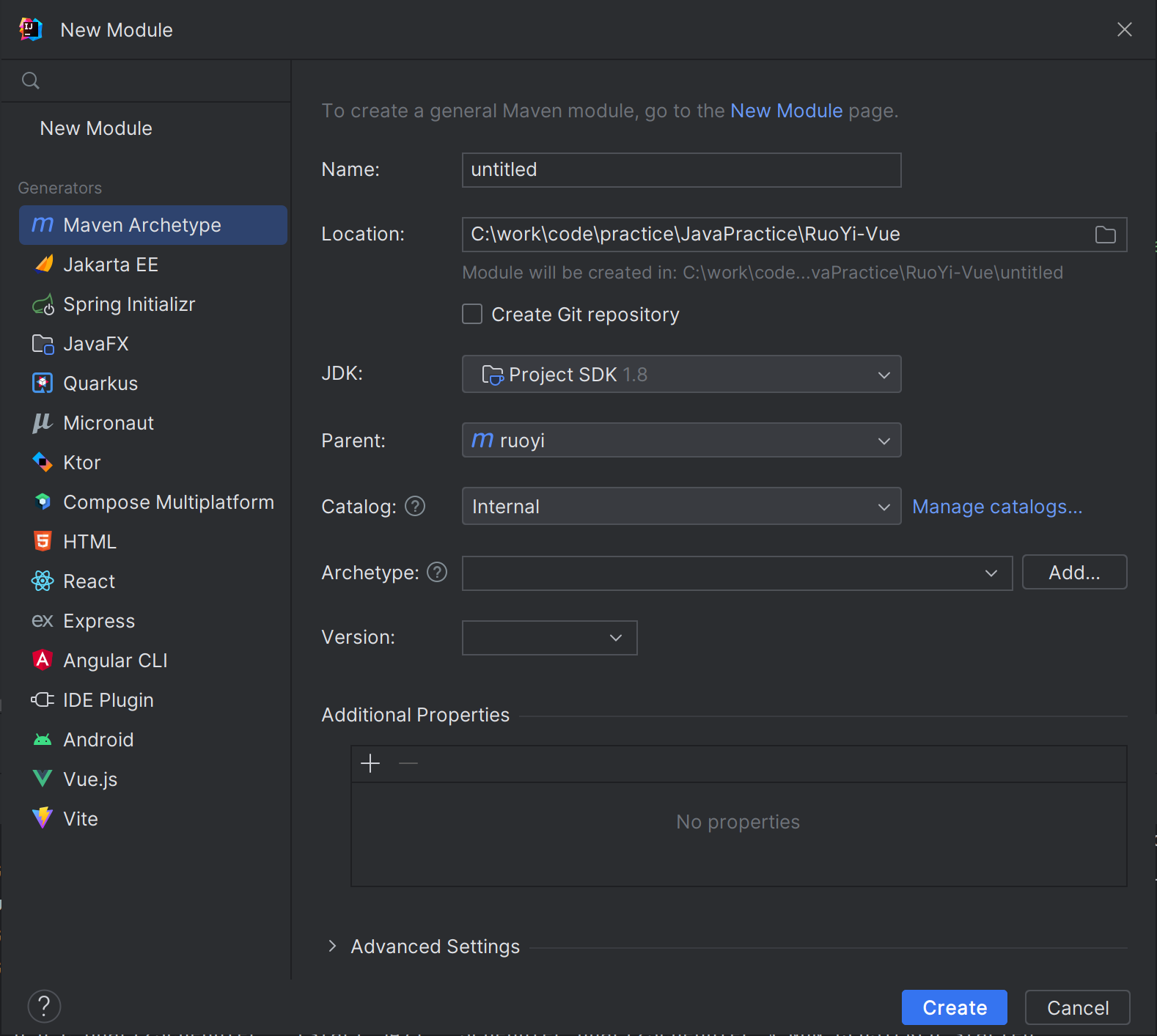The width and height of the screenshot is (1157, 1036).
Task: Click the search magnifier icon in sidebar
Action: (x=31, y=81)
